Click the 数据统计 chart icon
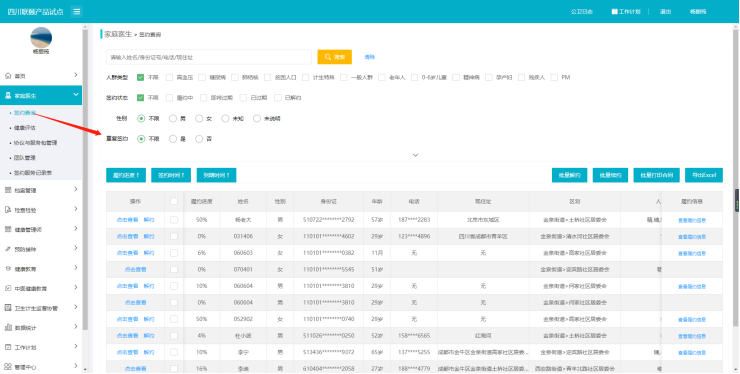This screenshot has height=374, width=740. (x=8, y=327)
